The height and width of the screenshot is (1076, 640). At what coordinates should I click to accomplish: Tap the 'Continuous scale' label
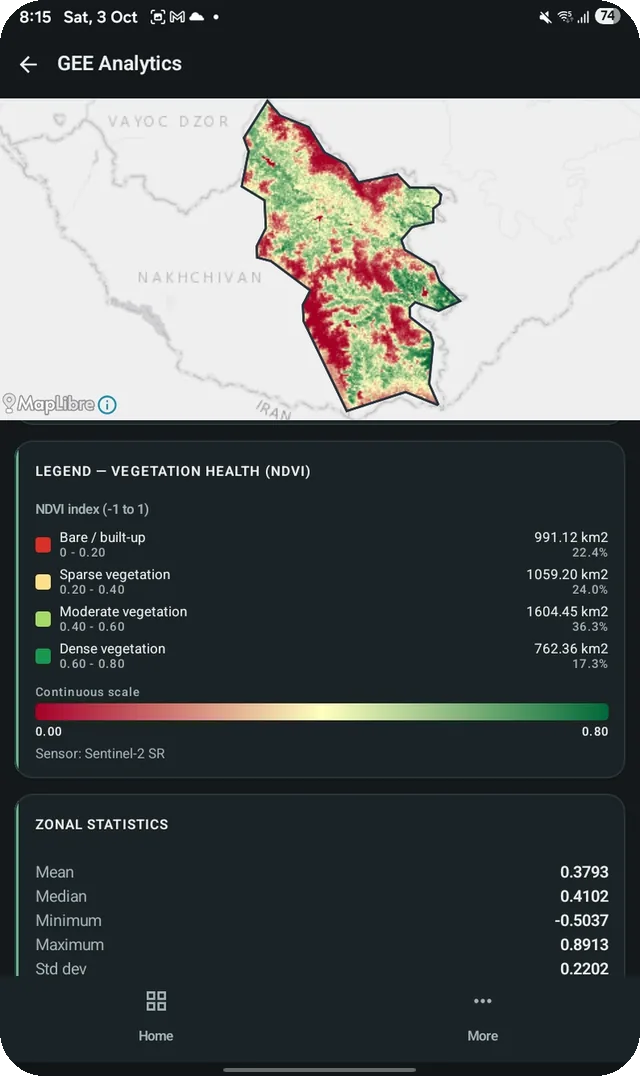pos(87,692)
